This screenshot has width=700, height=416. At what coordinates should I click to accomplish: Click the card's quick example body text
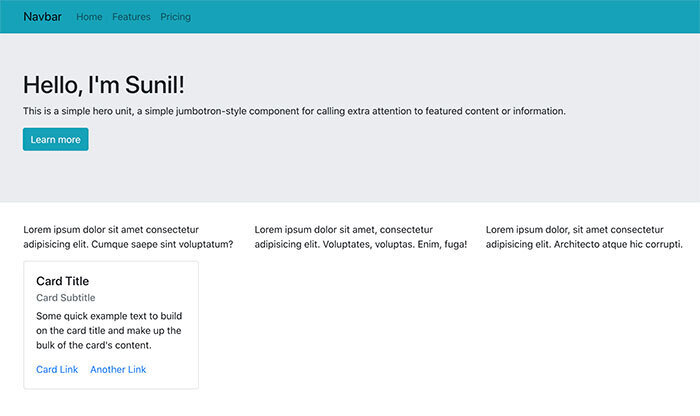click(x=109, y=331)
